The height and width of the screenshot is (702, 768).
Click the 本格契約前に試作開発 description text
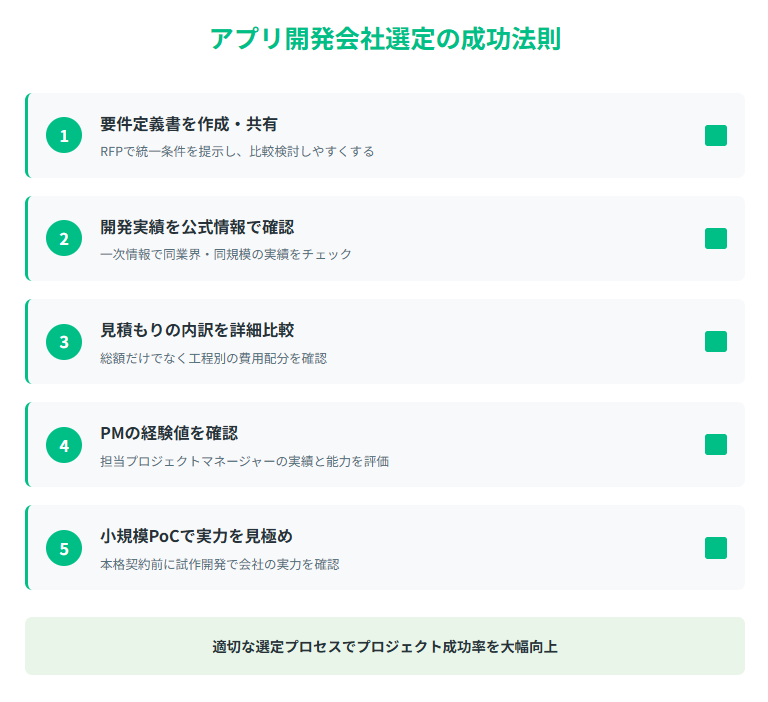(x=219, y=564)
